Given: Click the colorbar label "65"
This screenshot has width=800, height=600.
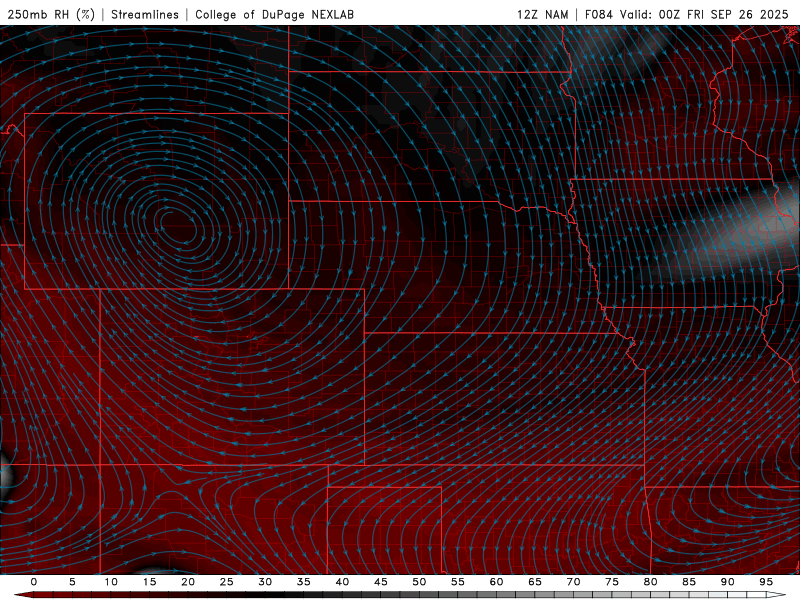Looking at the screenshot, I should (x=535, y=582).
